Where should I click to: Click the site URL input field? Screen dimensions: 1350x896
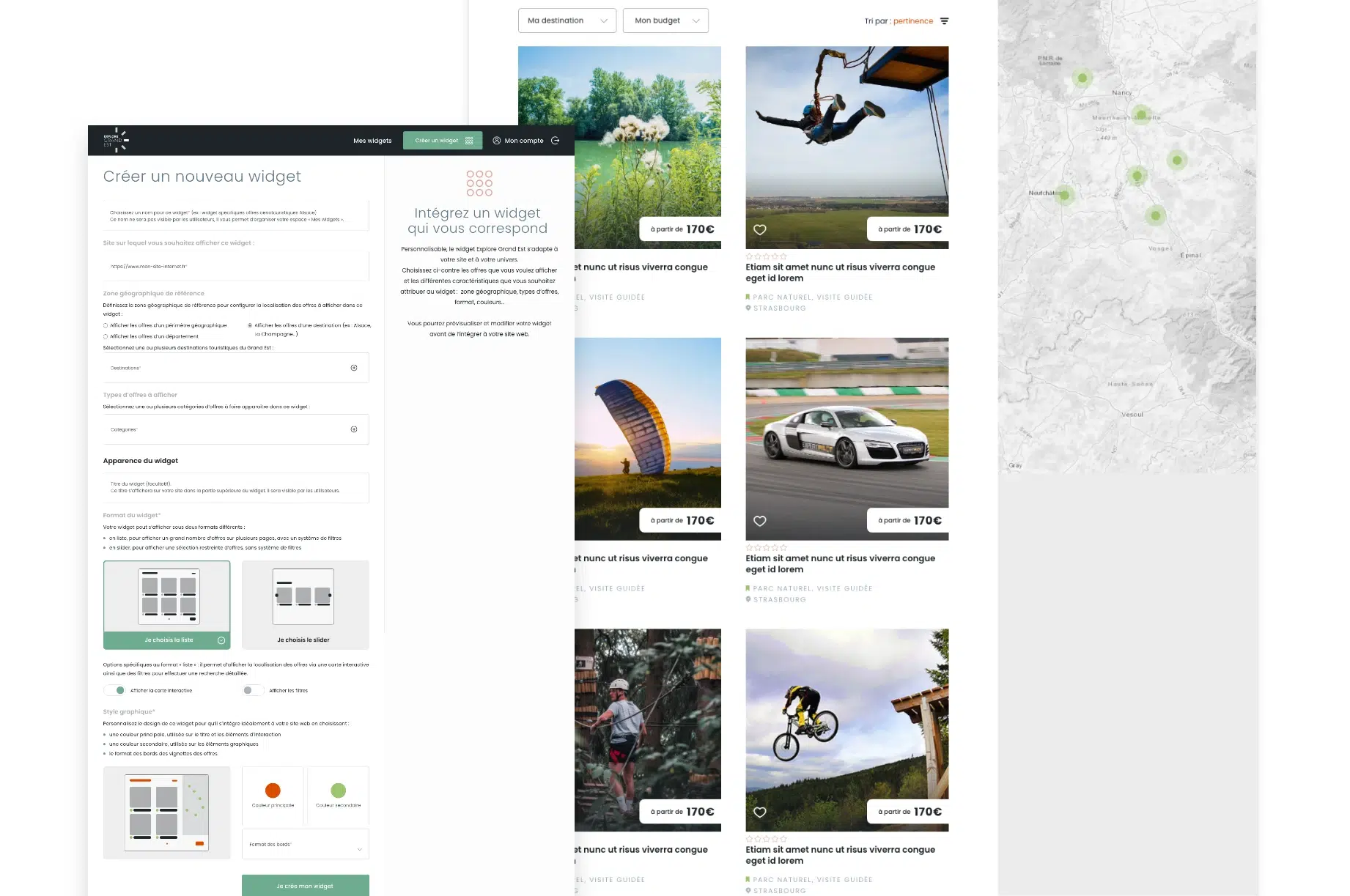pyautogui.click(x=235, y=266)
